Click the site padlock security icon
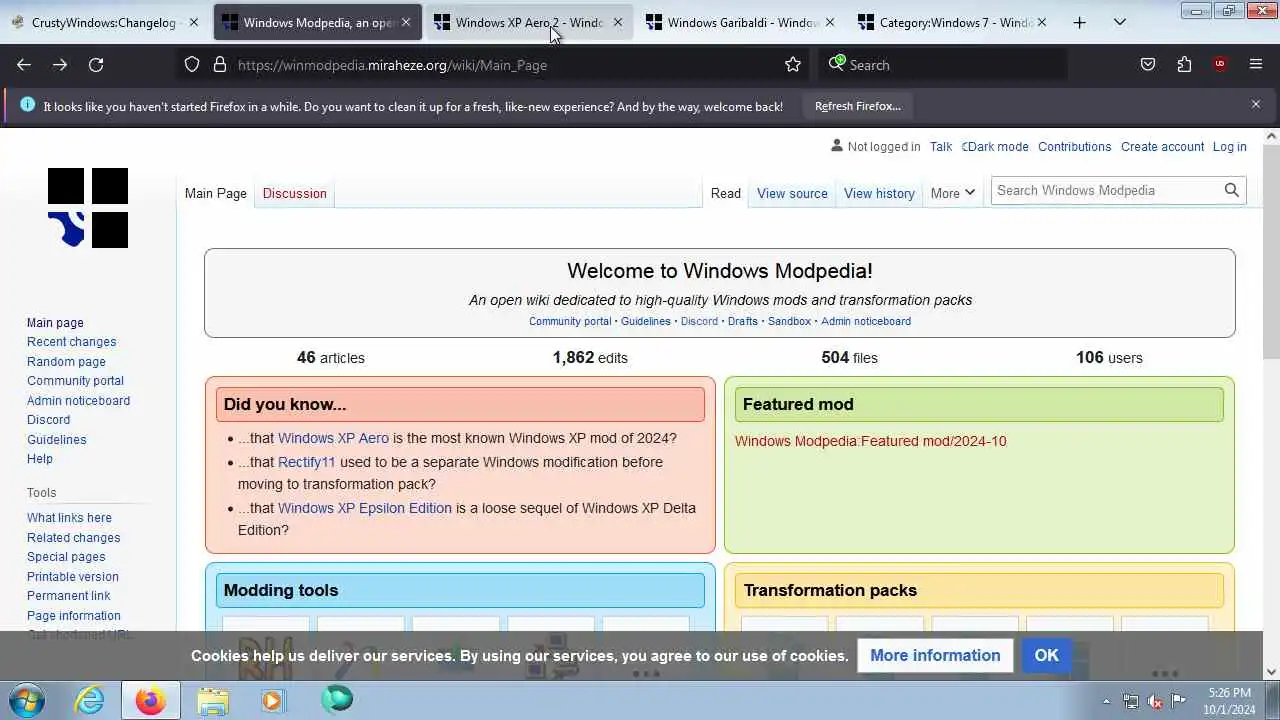 (220, 64)
